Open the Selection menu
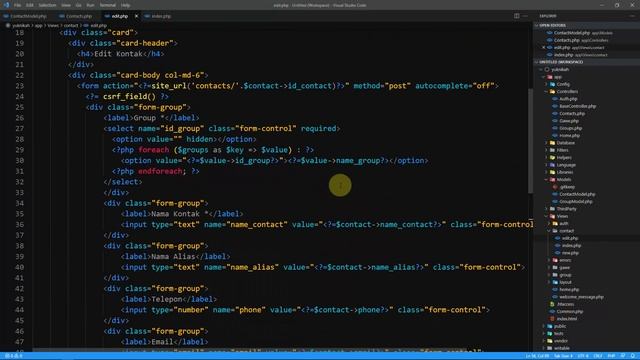640x360 pixels. point(47,5)
